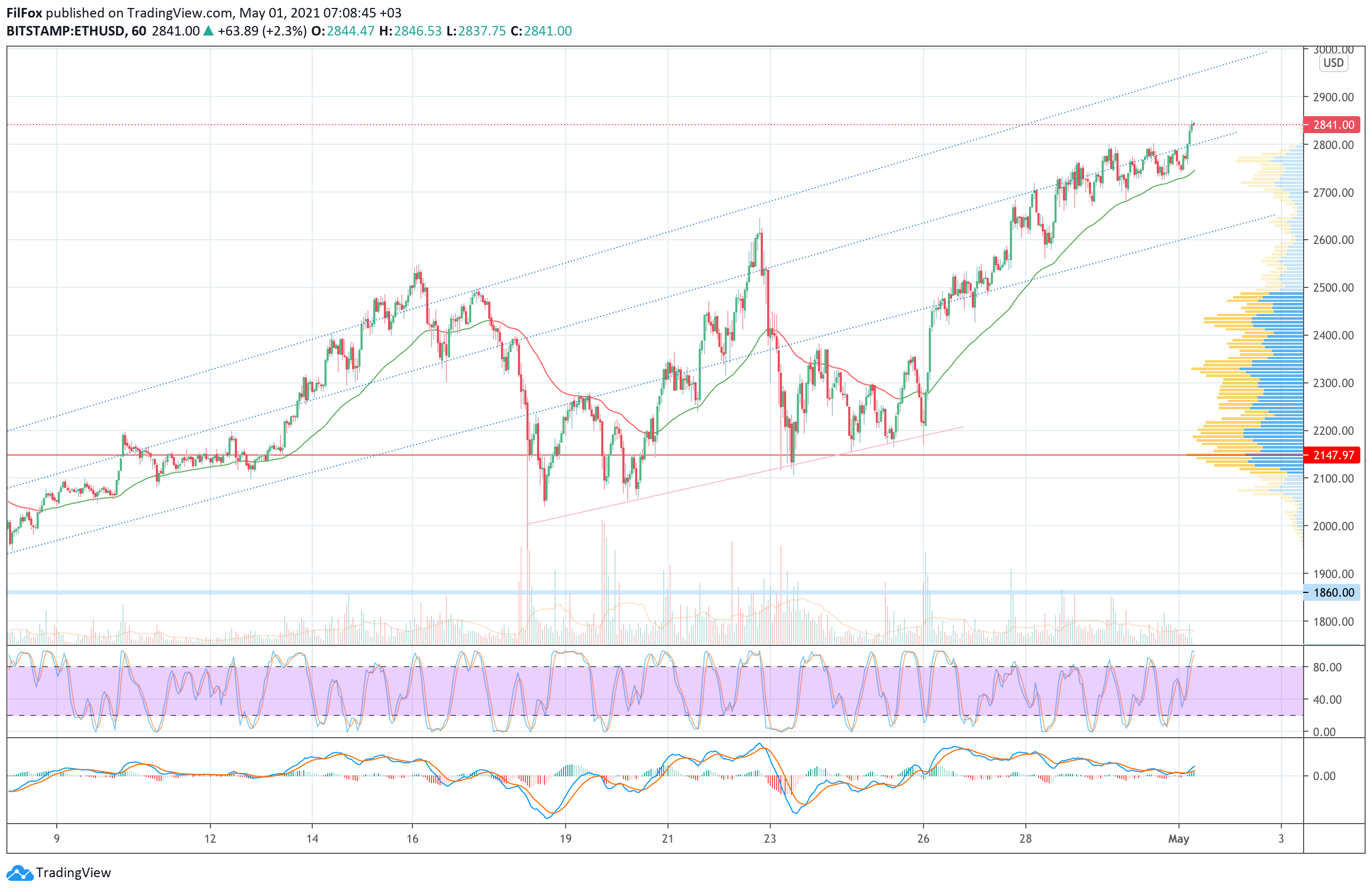Image resolution: width=1372 pixels, height=892 pixels.
Task: Click the May label on time axis
Action: 1178,839
